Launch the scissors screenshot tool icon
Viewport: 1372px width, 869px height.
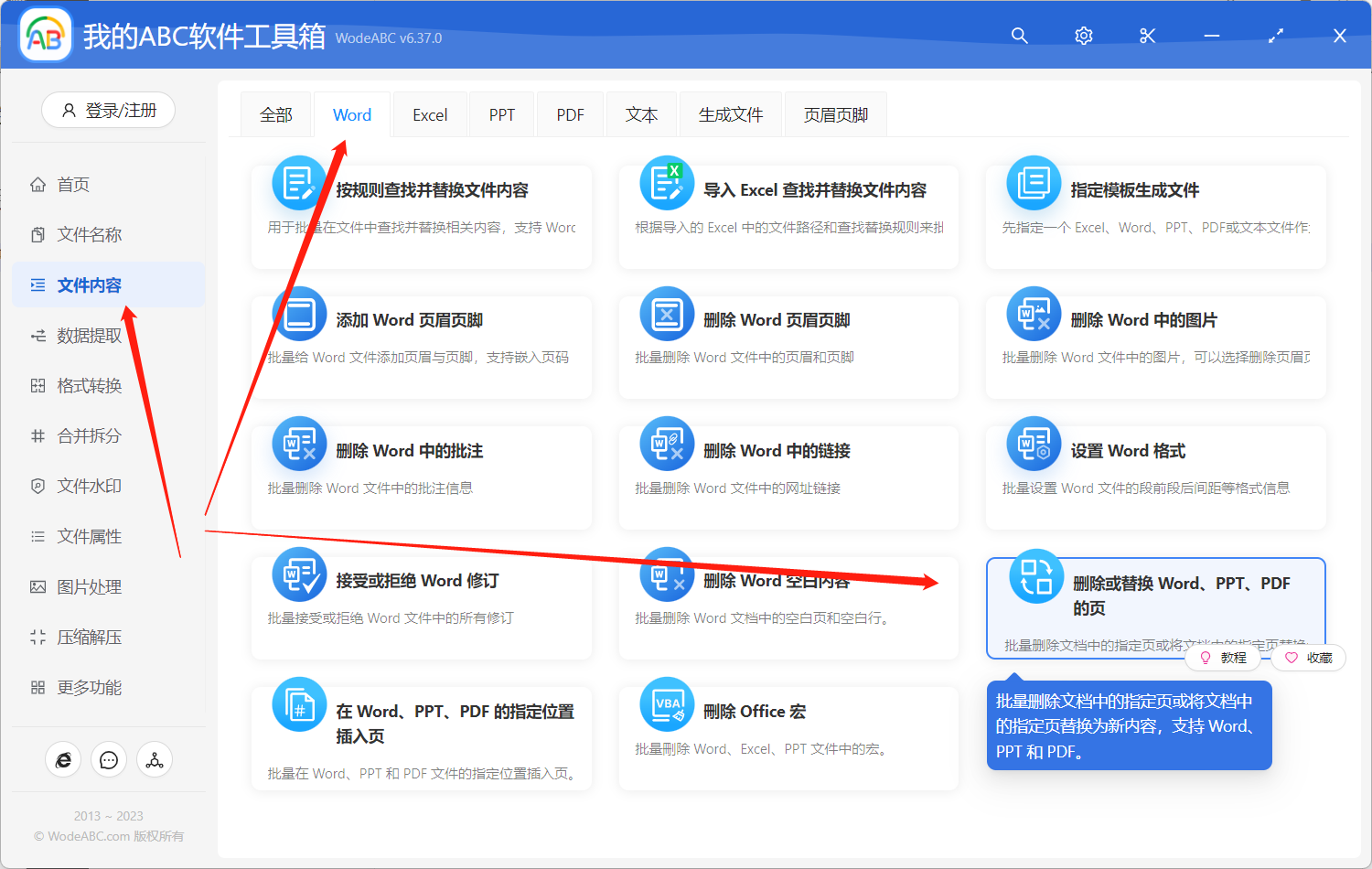(1147, 36)
